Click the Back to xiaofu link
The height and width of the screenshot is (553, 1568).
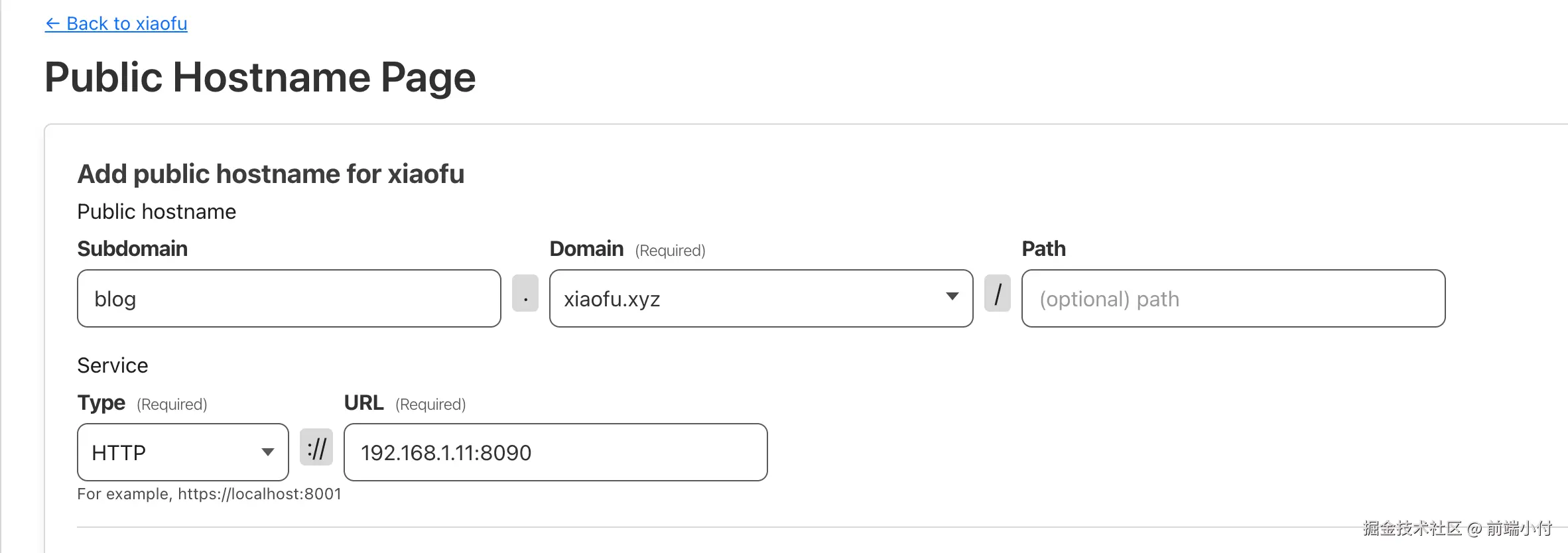pyautogui.click(x=126, y=24)
